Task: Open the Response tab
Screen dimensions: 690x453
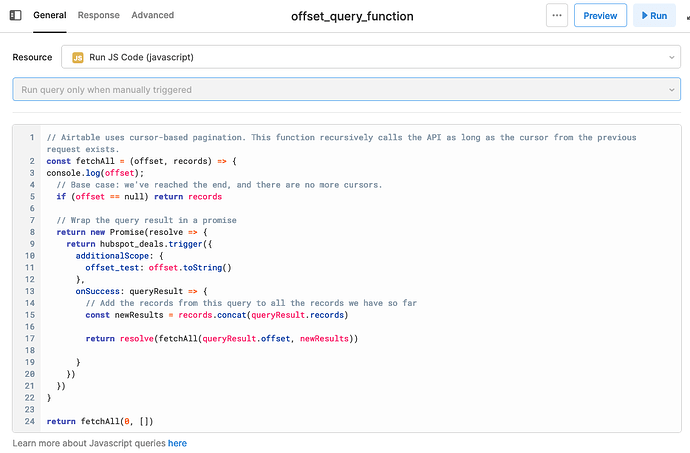Action: [99, 15]
